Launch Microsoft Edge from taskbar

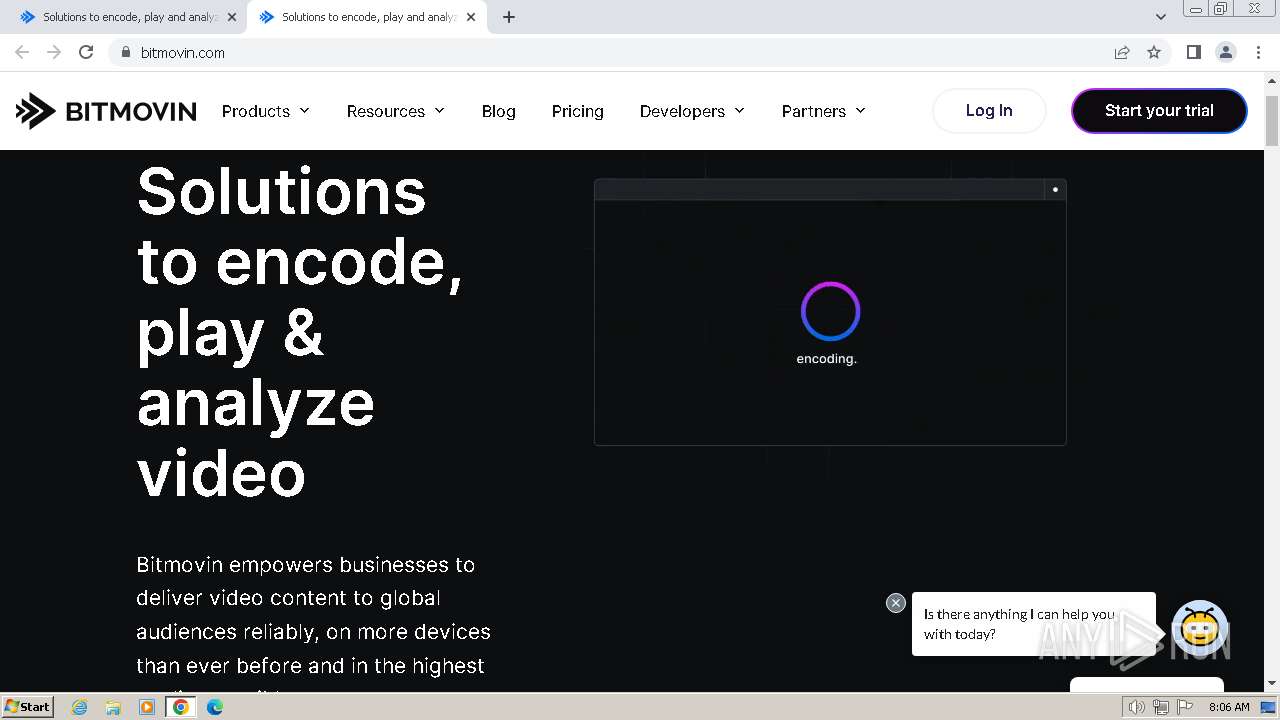[x=215, y=707]
